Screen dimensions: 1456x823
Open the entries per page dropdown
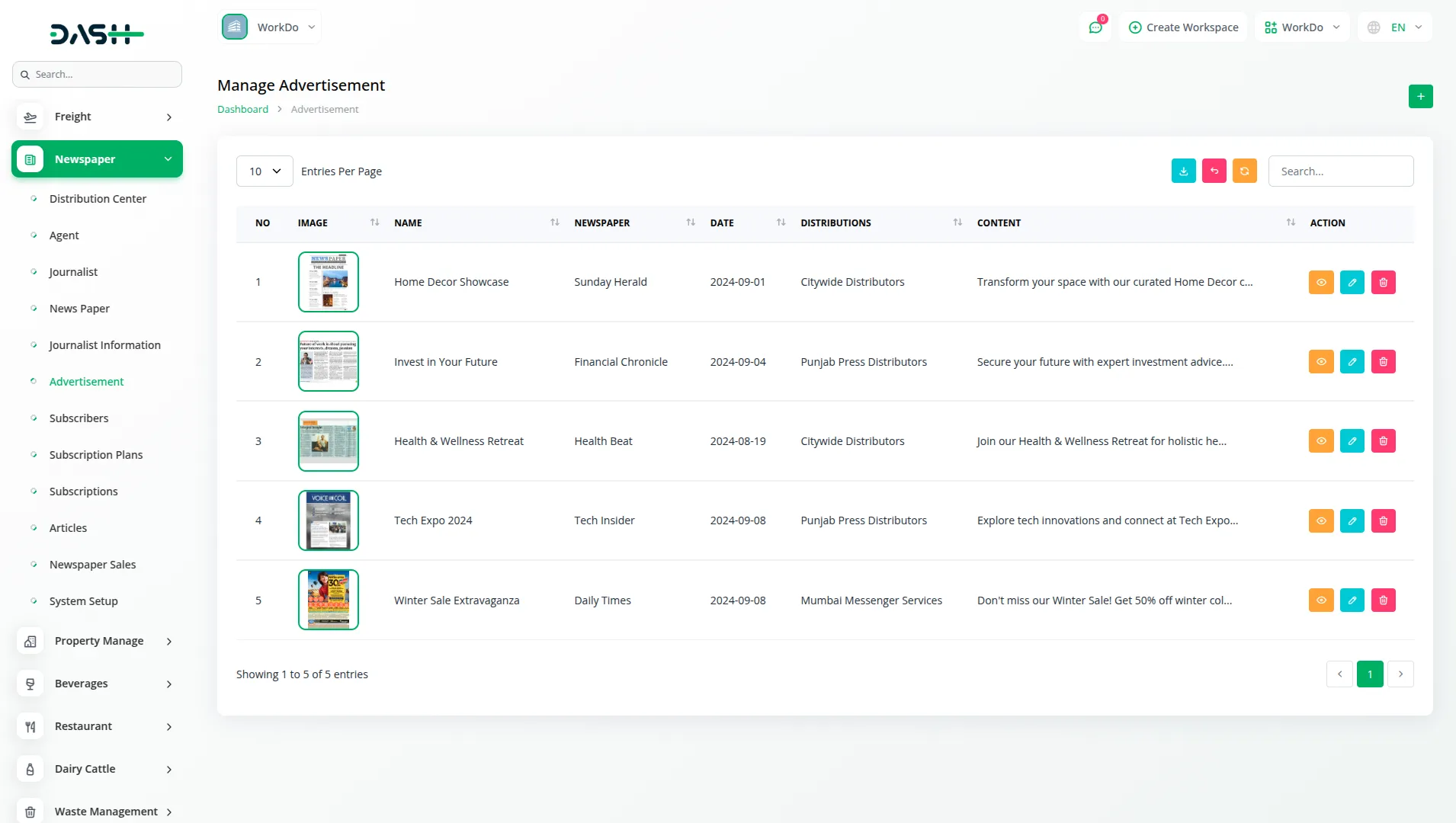(x=265, y=171)
